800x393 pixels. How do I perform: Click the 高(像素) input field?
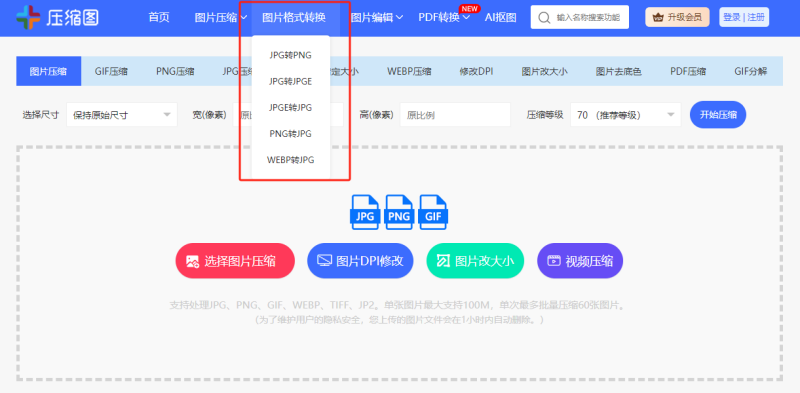pyautogui.click(x=455, y=115)
